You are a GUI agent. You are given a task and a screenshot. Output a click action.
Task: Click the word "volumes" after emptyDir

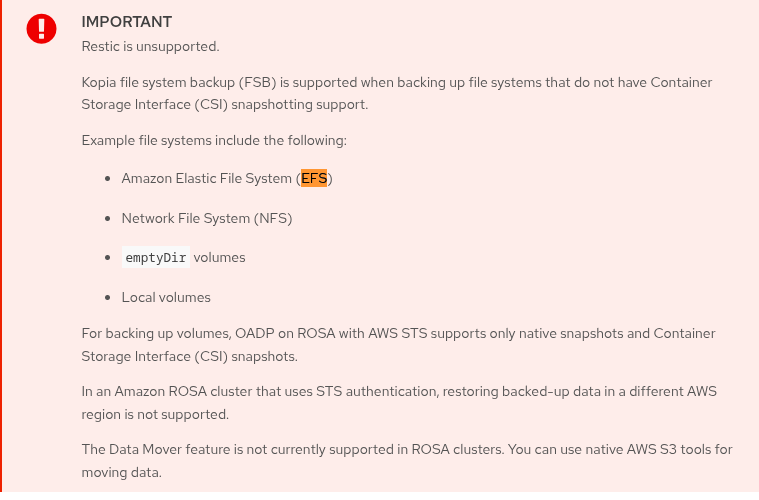[x=219, y=258]
